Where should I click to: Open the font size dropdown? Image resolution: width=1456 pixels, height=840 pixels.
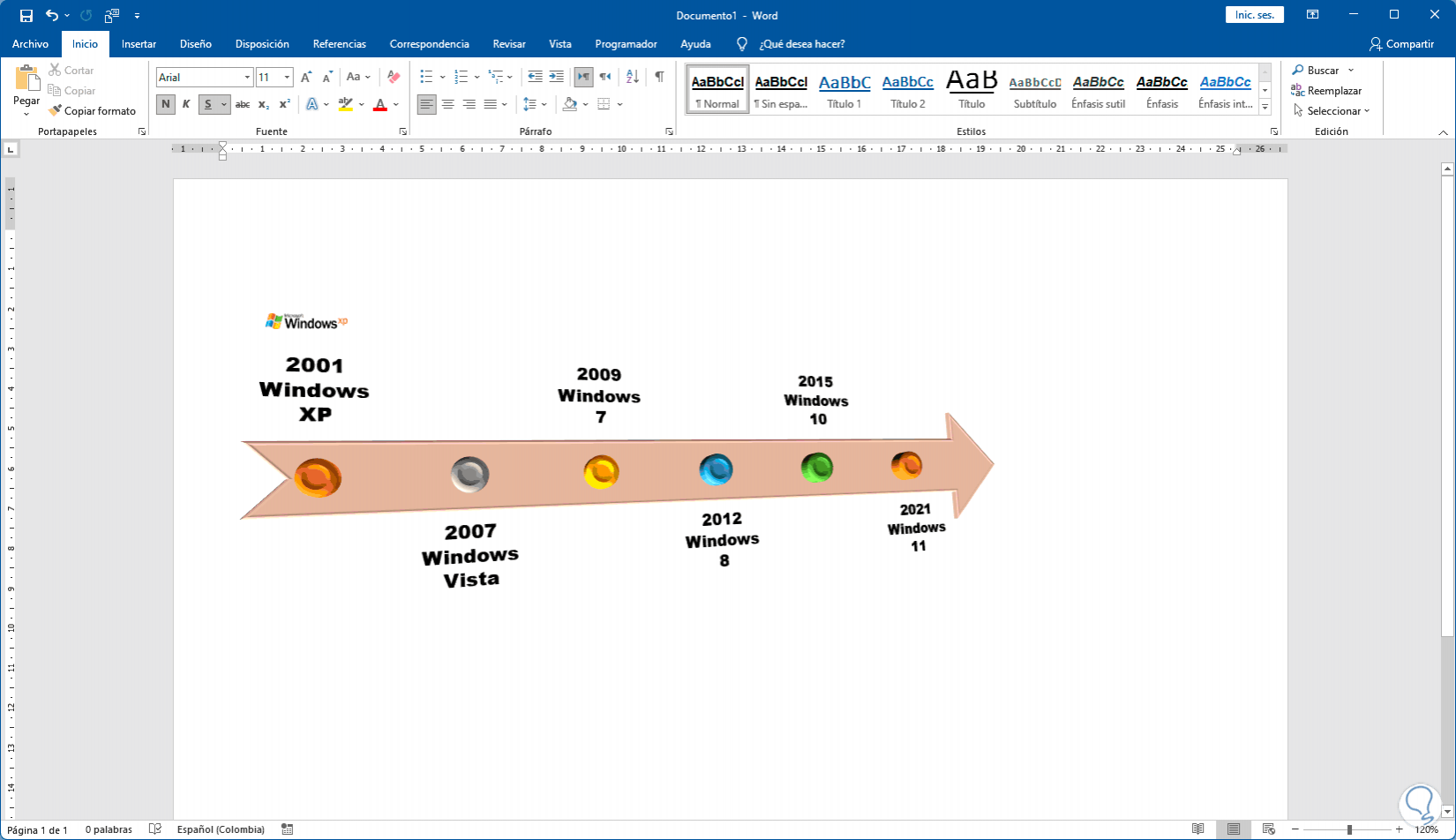pyautogui.click(x=287, y=78)
